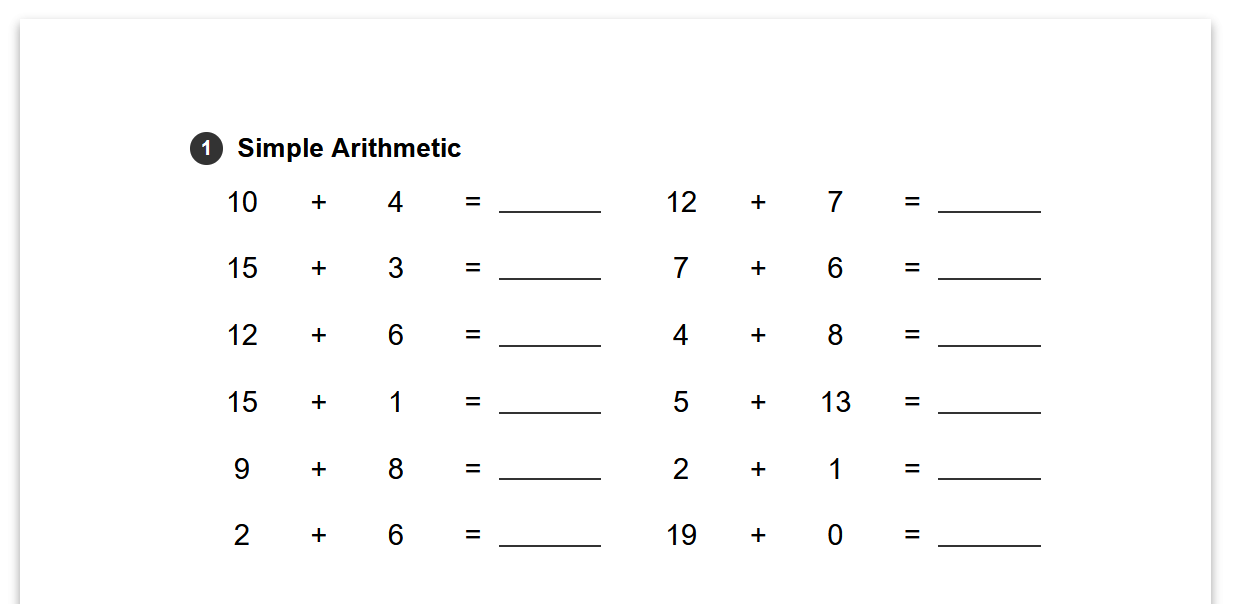The height and width of the screenshot is (604, 1234).
Task: Click the number 1 section badge
Action: 206,149
